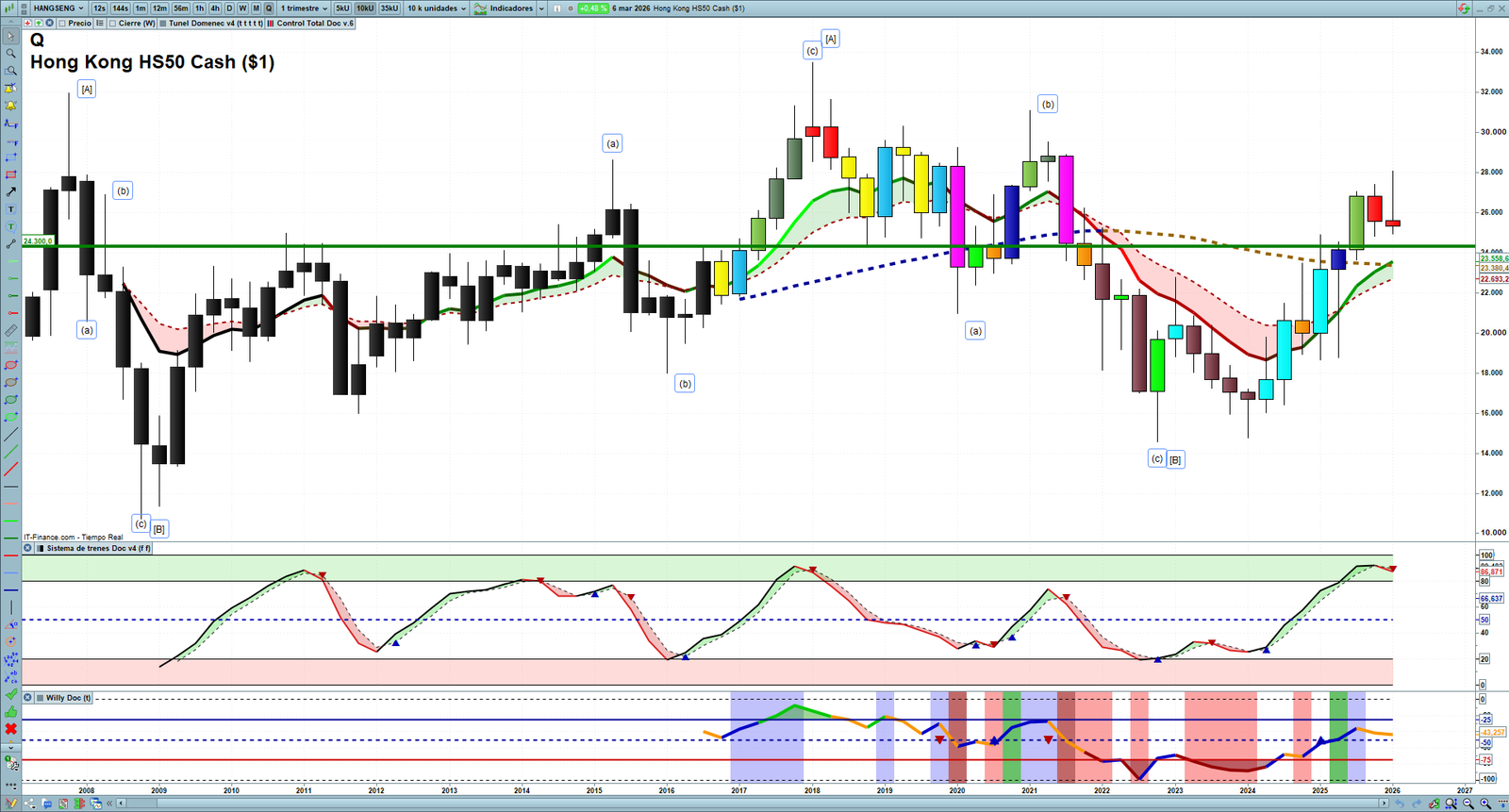Toggle the 10kU units button
Viewport: 1509px width, 812px height.
365,8
